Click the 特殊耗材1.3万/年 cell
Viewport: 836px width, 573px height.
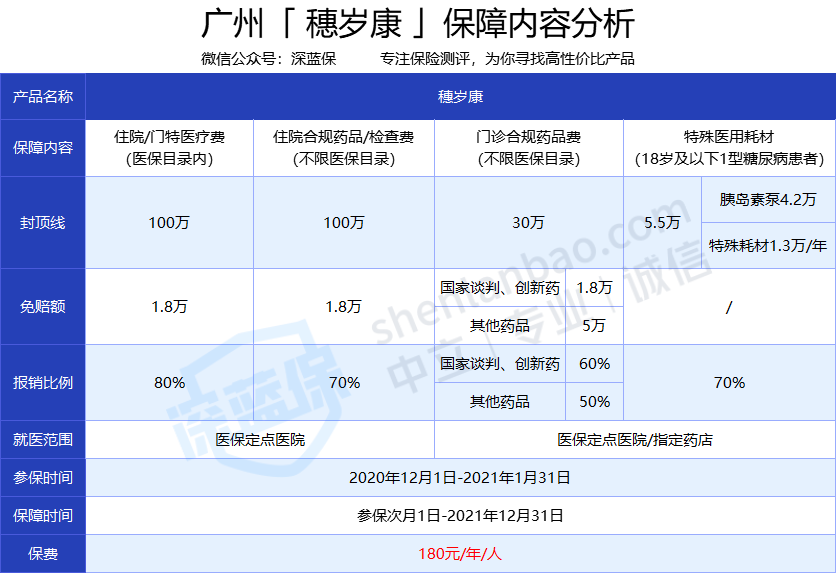768,245
